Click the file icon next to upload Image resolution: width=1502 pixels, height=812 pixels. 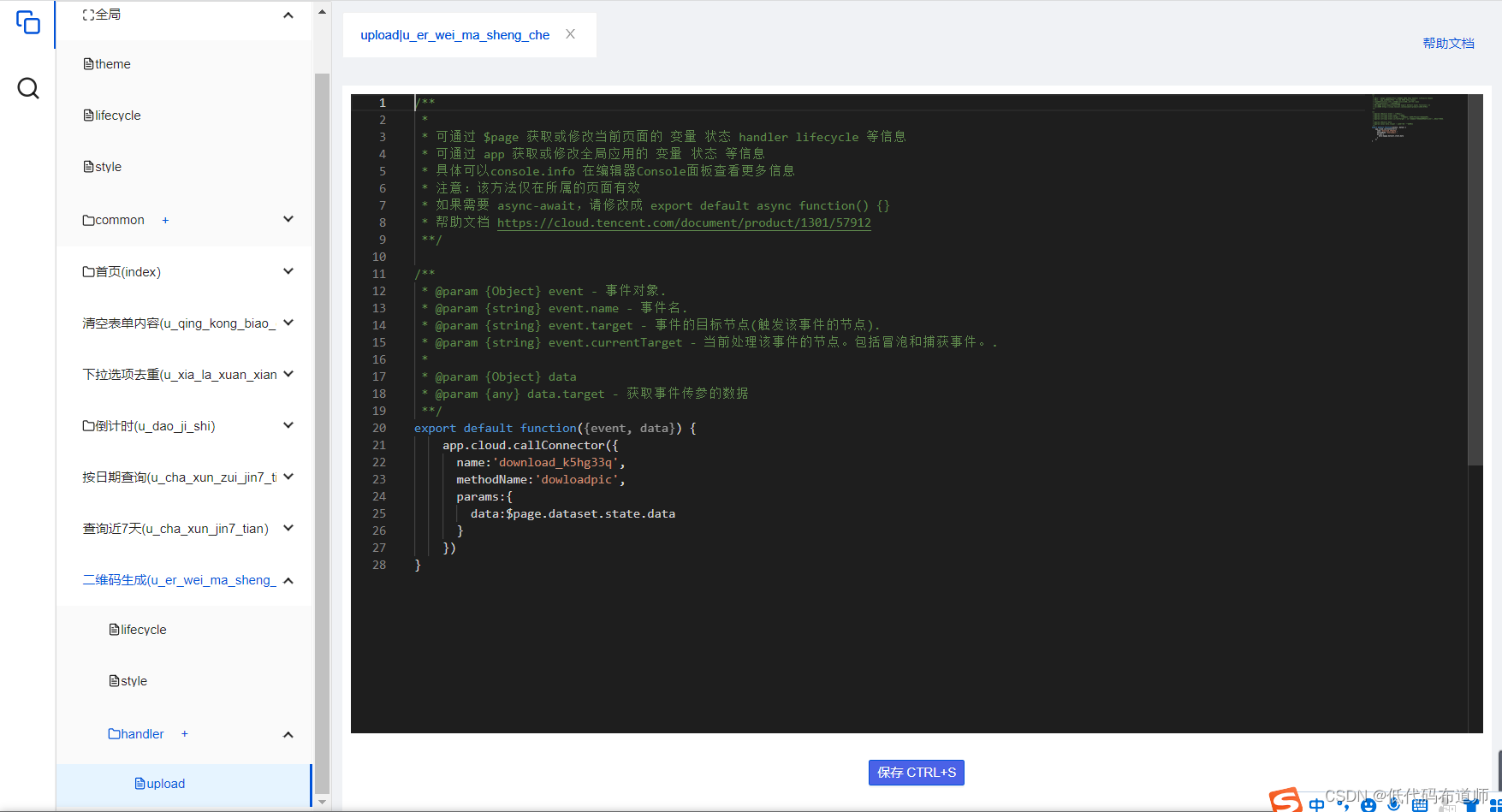click(140, 784)
